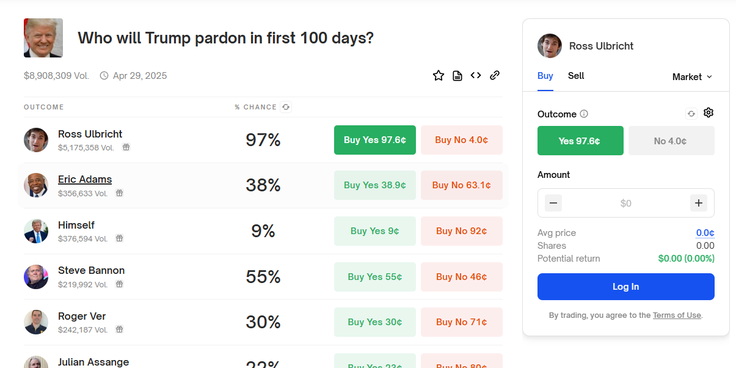Click the info icon beside Outcome

[x=583, y=114]
